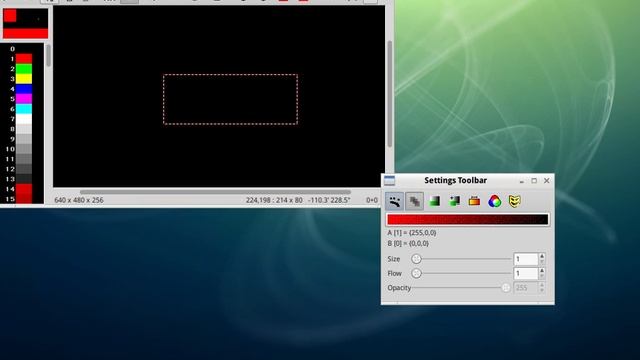This screenshot has height=360, width=640.
Task: Minimize the Settings Toolbar window
Action: pyautogui.click(x=522, y=181)
